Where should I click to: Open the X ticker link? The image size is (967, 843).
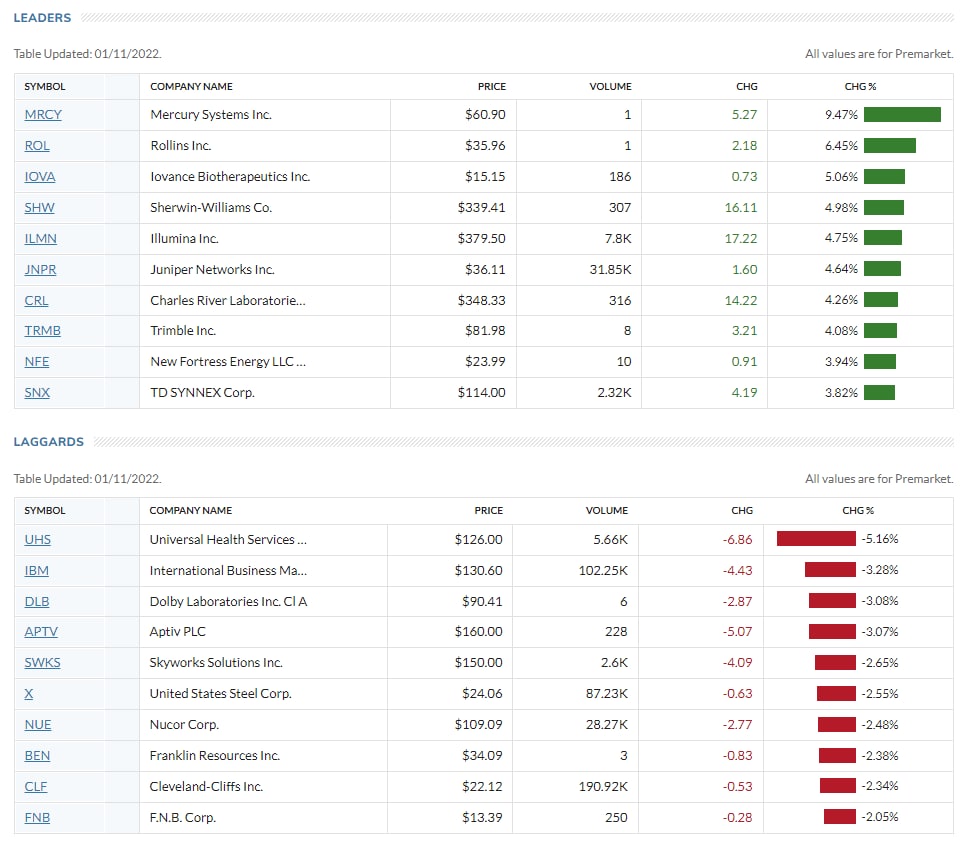(29, 694)
